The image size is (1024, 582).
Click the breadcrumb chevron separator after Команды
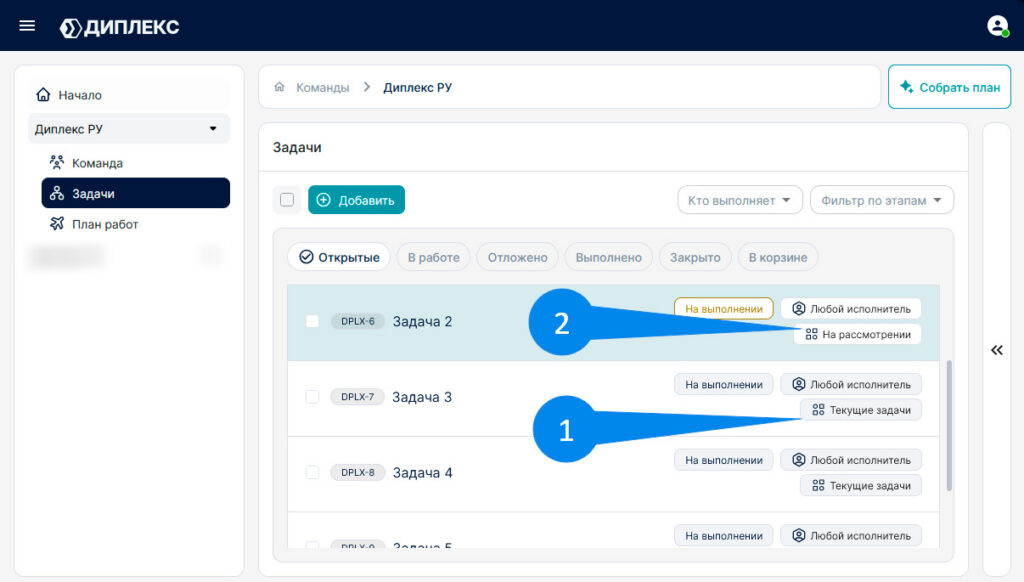367,87
